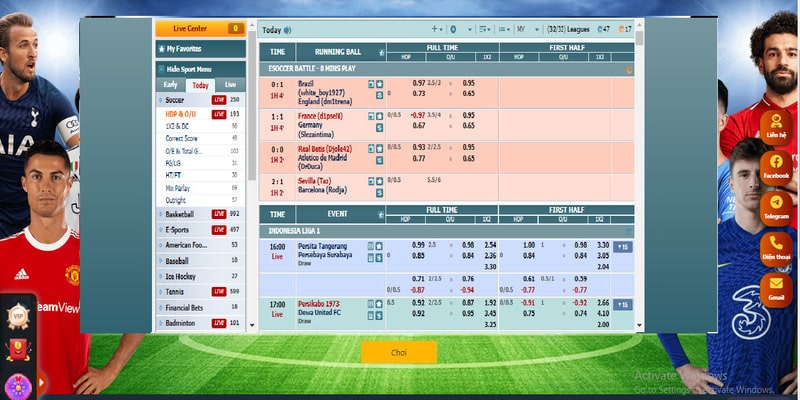Click Brazil home odds 0.97
The width and height of the screenshot is (800, 400).
[x=419, y=83]
